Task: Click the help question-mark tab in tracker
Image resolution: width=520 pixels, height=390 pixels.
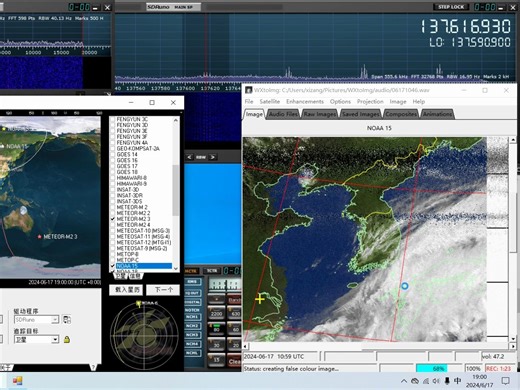Action: [94, 367]
